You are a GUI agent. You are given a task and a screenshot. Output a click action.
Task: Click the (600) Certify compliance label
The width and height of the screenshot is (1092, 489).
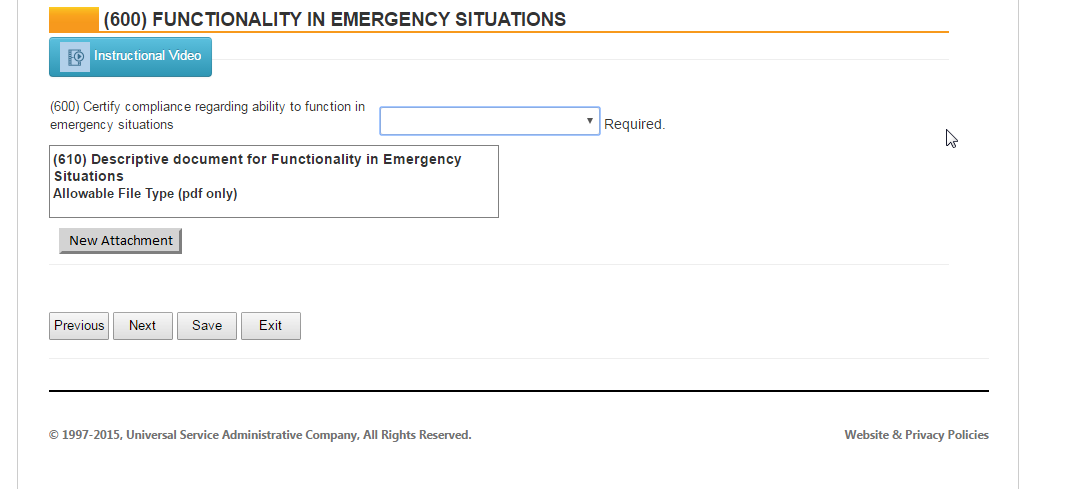(207, 115)
